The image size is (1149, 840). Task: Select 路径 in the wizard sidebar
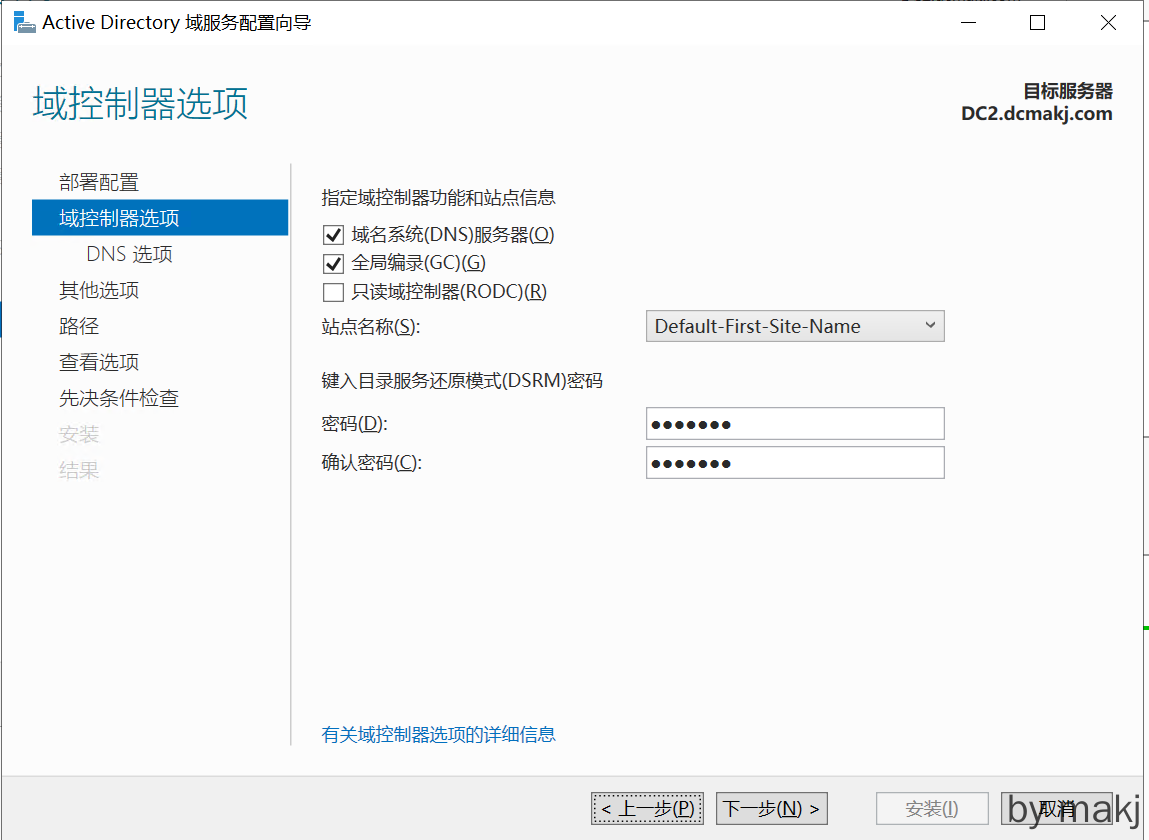click(79, 326)
